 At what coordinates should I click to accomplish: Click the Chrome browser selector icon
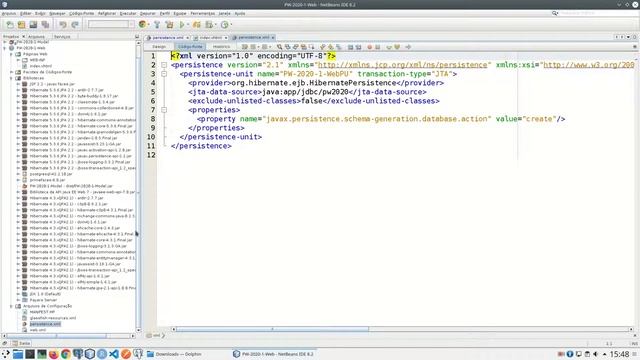tap(142, 24)
